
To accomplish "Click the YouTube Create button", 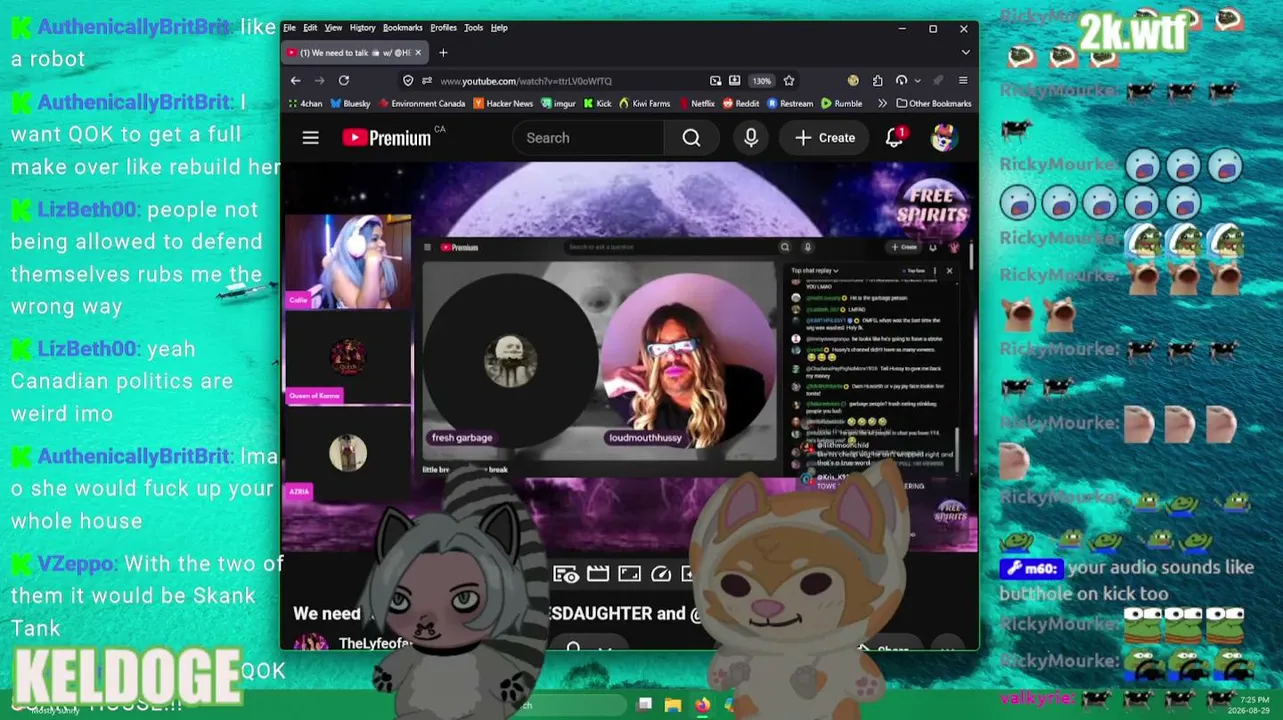I will 825,138.
